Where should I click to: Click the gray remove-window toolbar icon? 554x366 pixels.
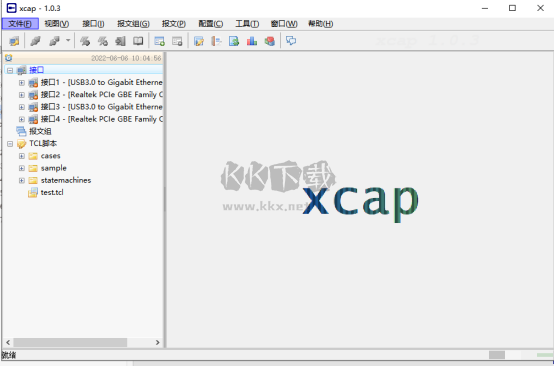[x=177, y=41]
